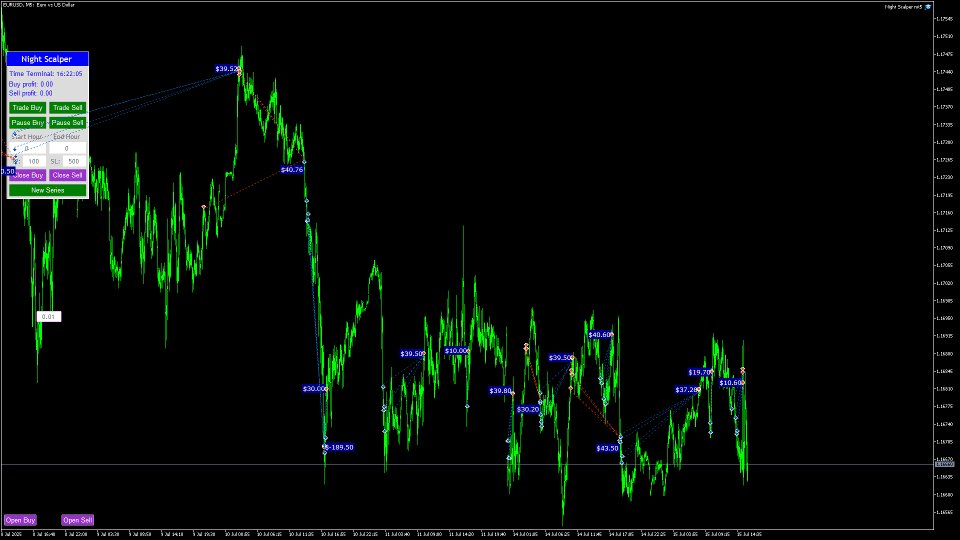Click the $39.80 profit label

(500, 391)
